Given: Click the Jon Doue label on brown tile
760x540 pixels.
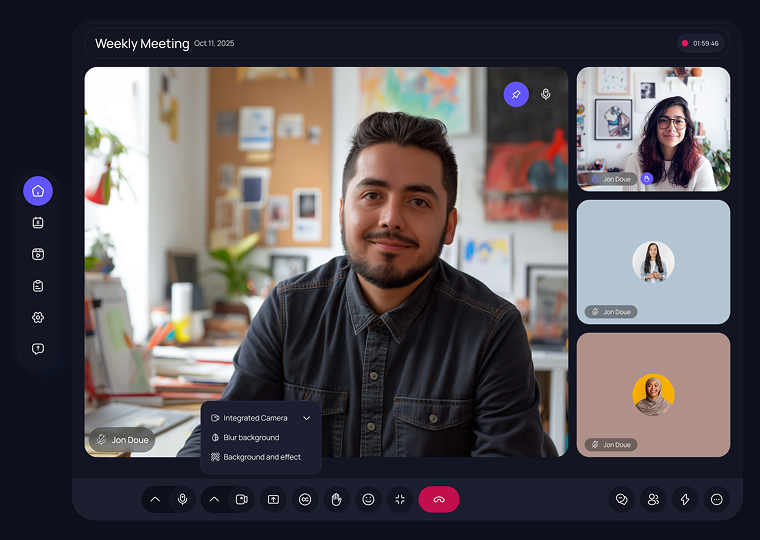Looking at the screenshot, I should coord(611,445).
